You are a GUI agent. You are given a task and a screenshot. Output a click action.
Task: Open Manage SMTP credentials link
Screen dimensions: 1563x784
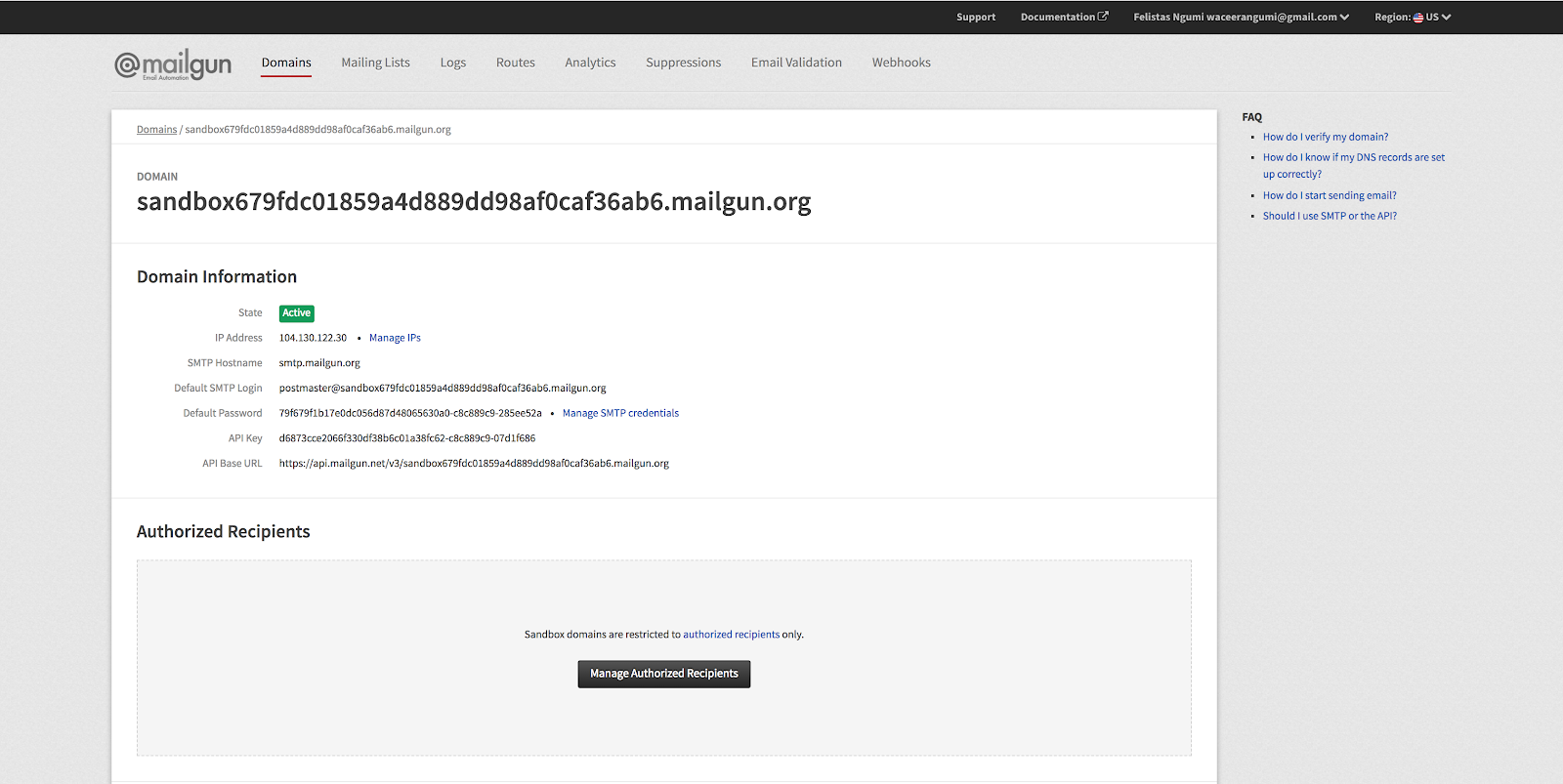[620, 413]
